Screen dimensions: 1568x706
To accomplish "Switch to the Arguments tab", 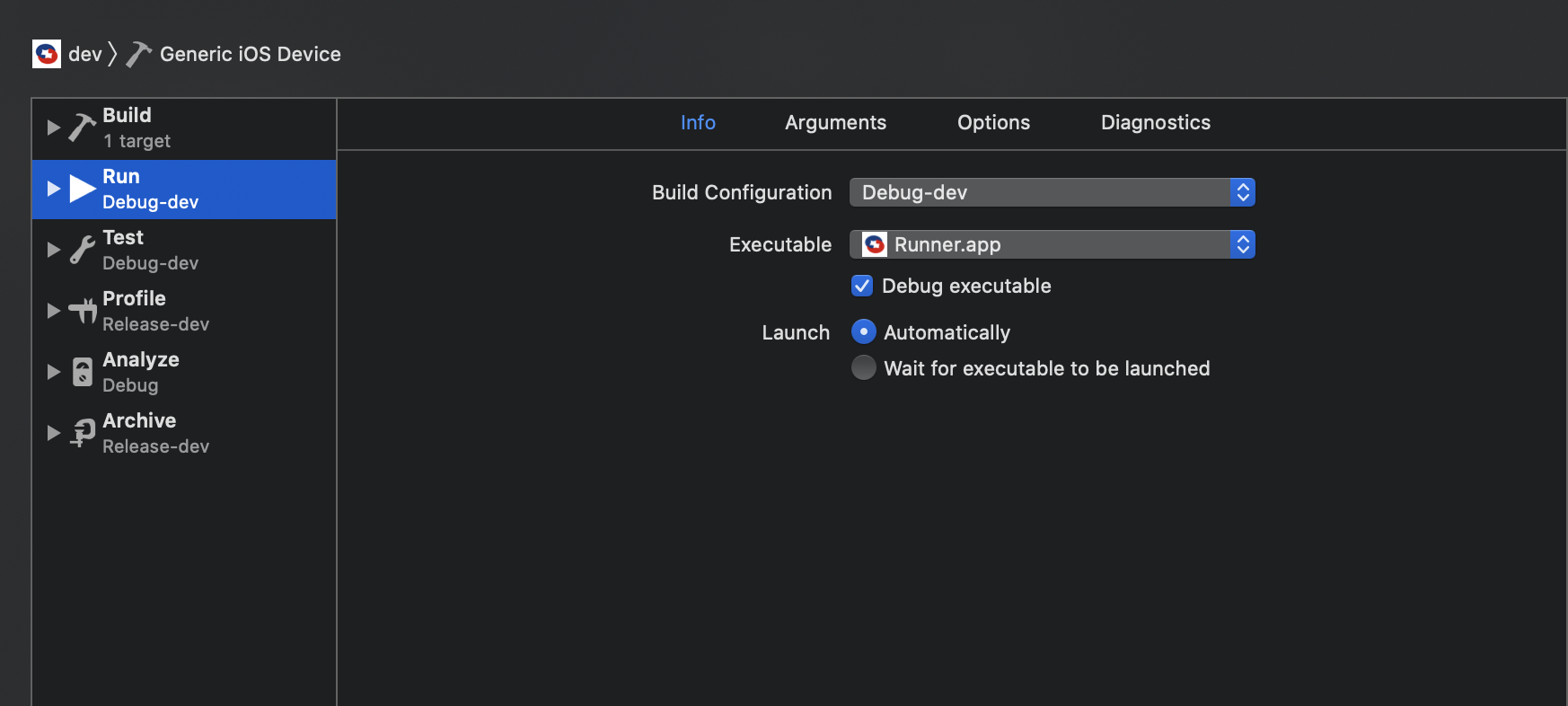I will [x=835, y=123].
